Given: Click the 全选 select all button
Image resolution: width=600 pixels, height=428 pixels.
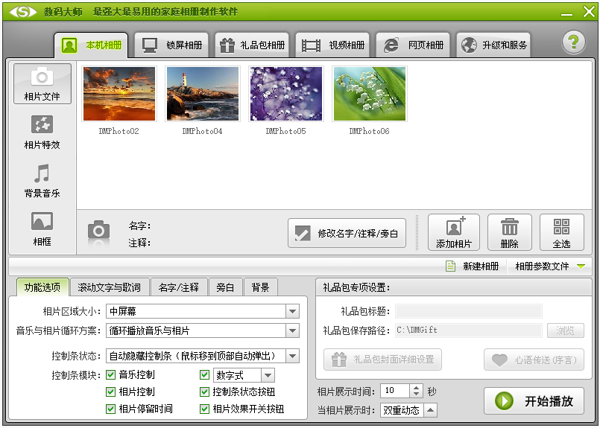Looking at the screenshot, I should (x=561, y=233).
